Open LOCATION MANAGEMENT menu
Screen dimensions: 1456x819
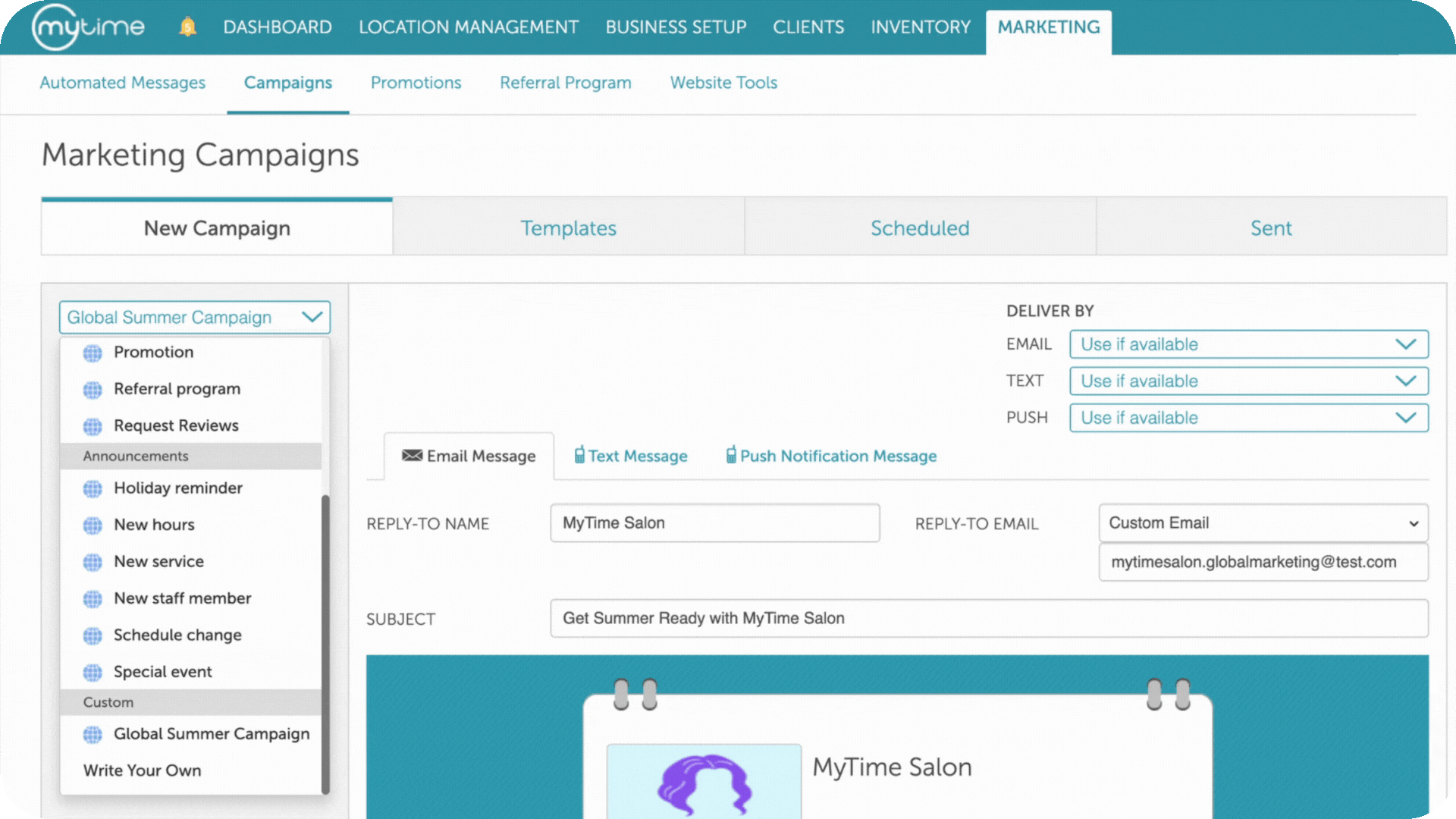[469, 27]
